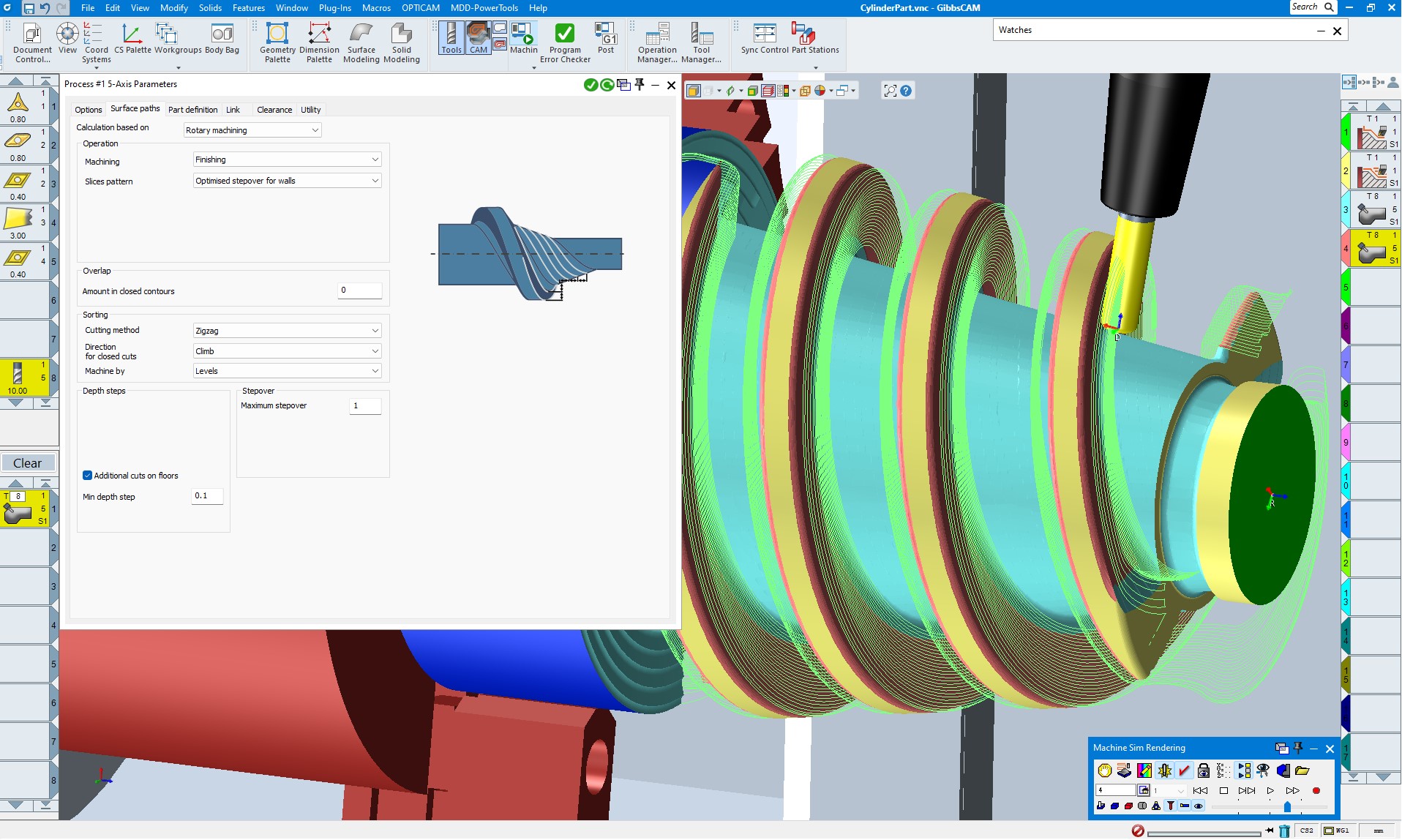Pin the 5-Axis Parameters dialog
This screenshot has width=1402, height=840.
coord(640,85)
